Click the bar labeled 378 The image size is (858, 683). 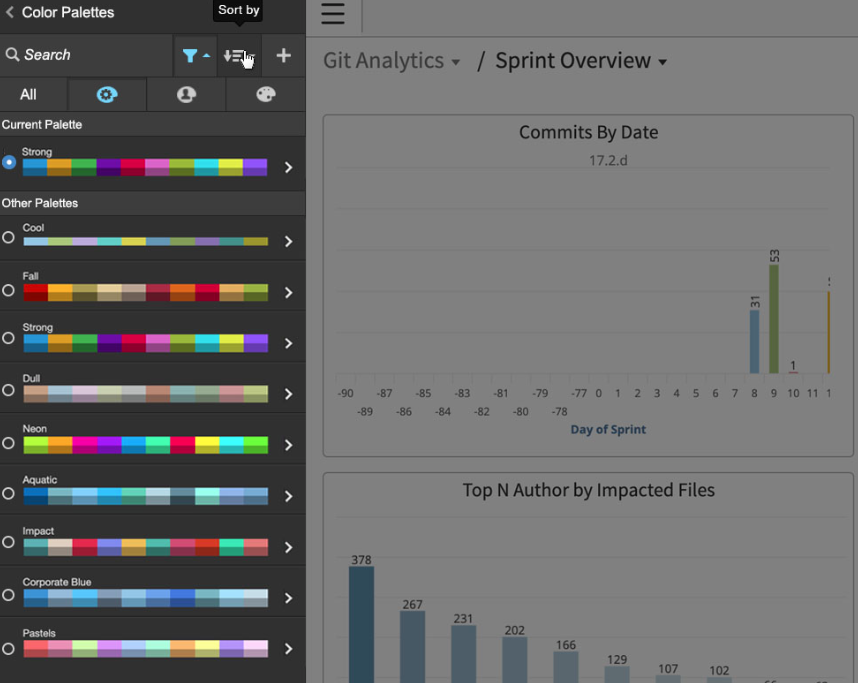[x=361, y=624]
